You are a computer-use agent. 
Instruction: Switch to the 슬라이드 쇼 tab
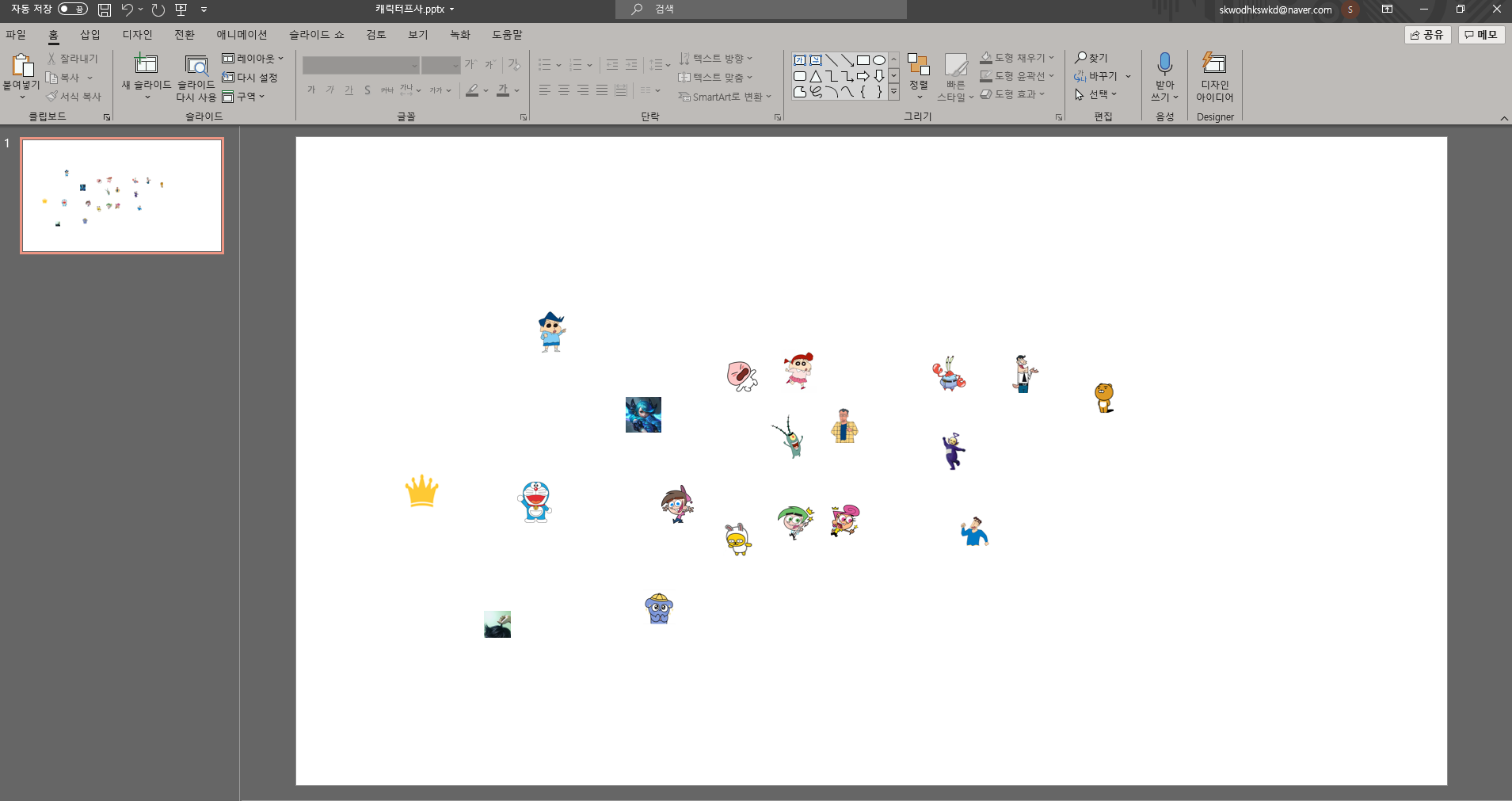[x=316, y=35]
